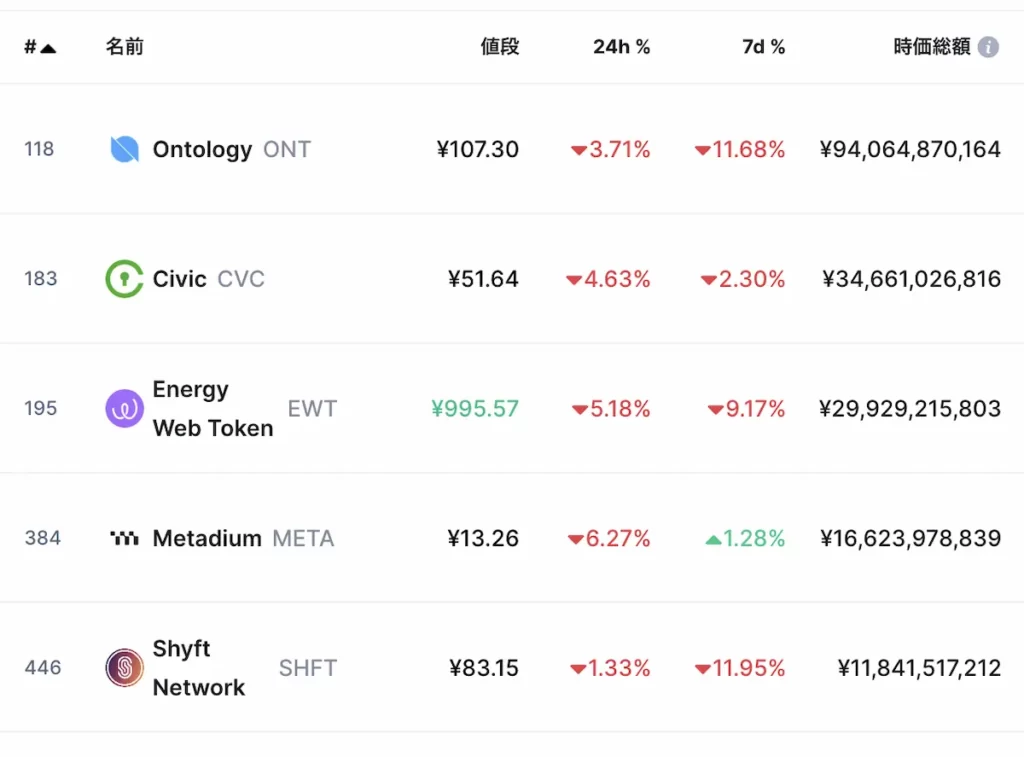Toggle the rank sort arrow next to #
The width and height of the screenshot is (1024, 757).
(48, 48)
